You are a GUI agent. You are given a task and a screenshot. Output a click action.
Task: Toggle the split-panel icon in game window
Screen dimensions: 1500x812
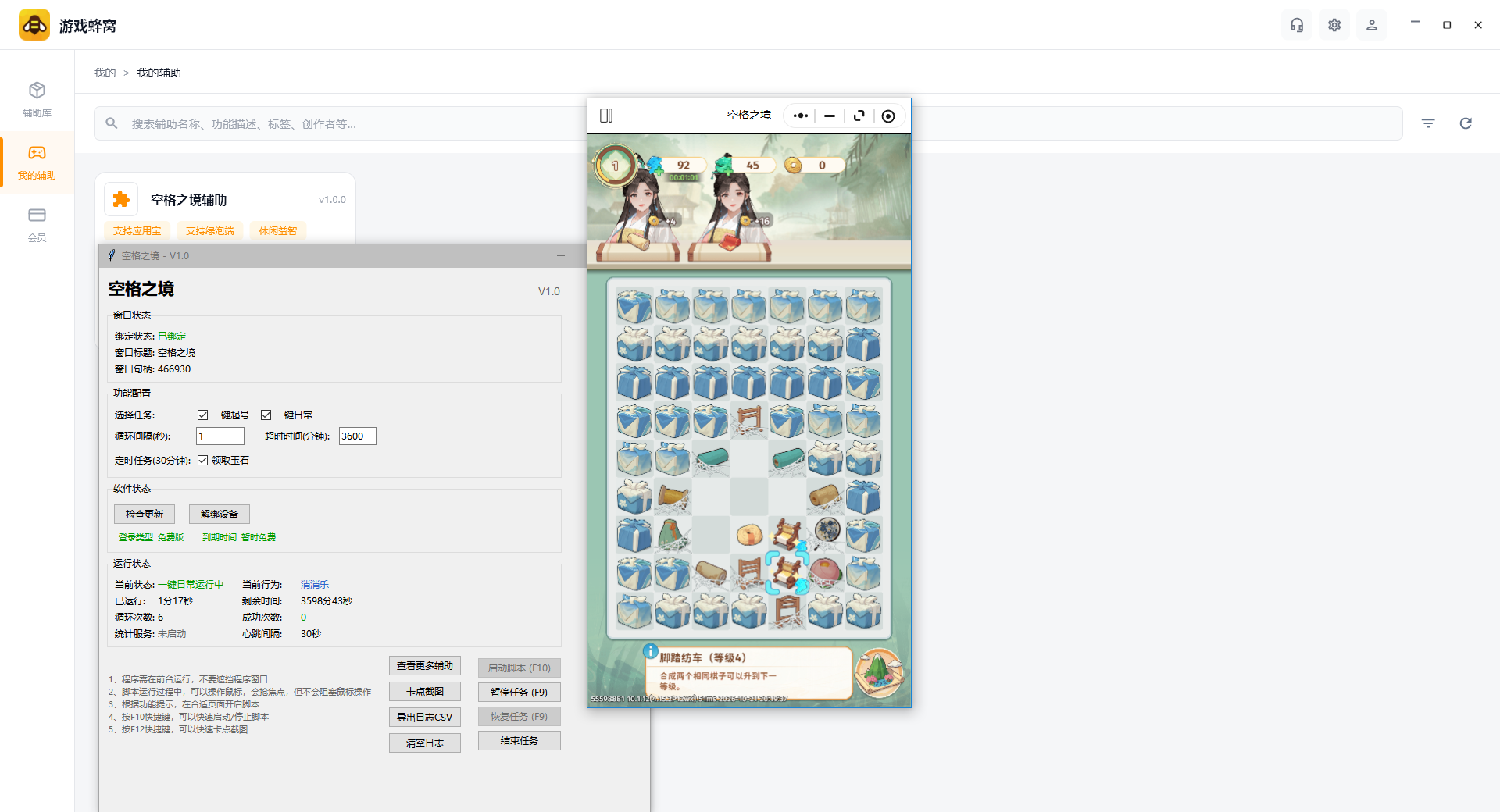(x=606, y=116)
